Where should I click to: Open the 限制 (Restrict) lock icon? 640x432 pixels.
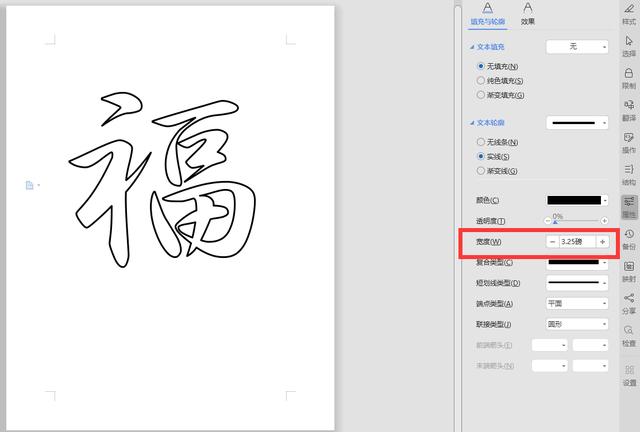(x=629, y=76)
